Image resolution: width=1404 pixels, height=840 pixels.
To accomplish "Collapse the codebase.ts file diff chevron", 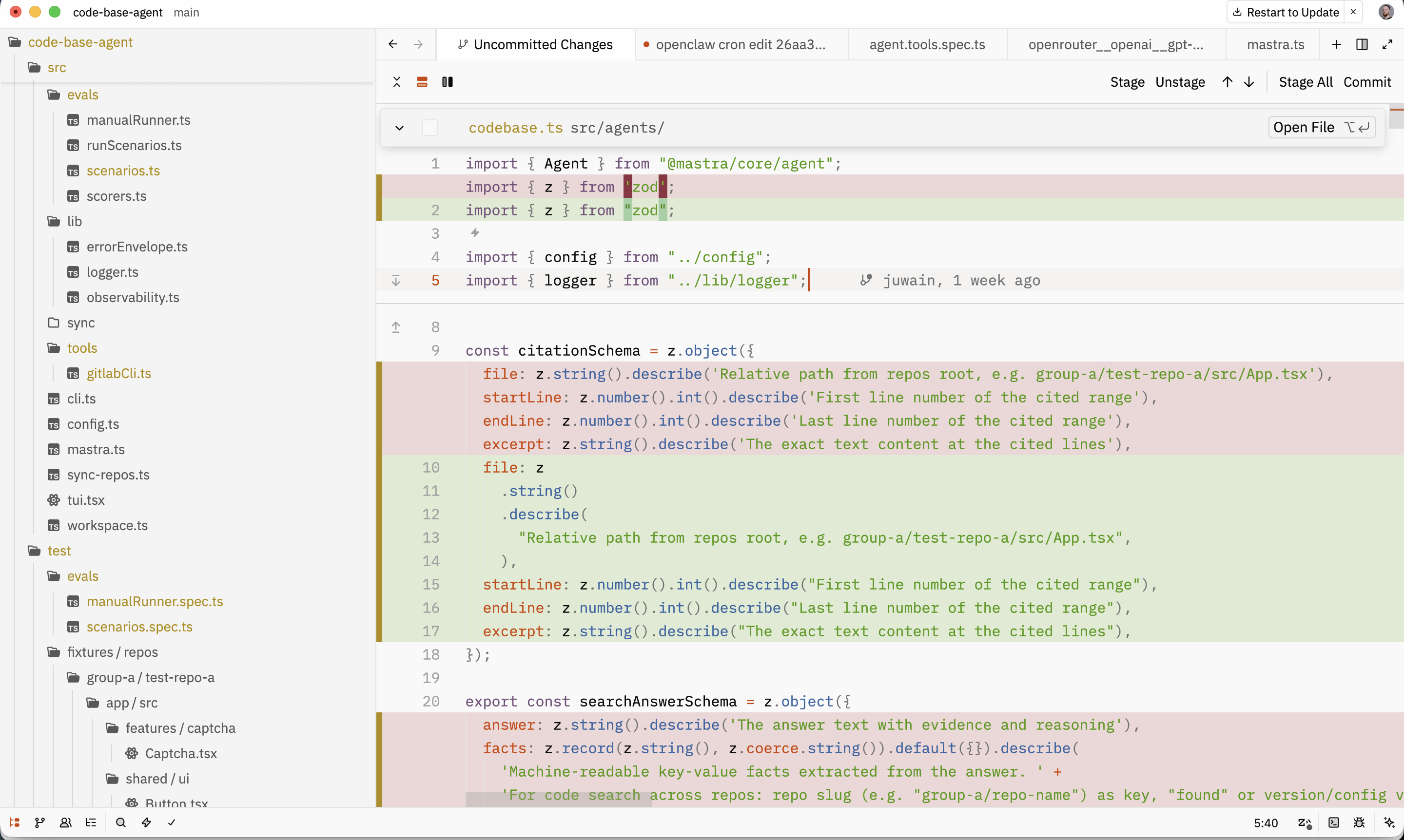I will point(399,128).
